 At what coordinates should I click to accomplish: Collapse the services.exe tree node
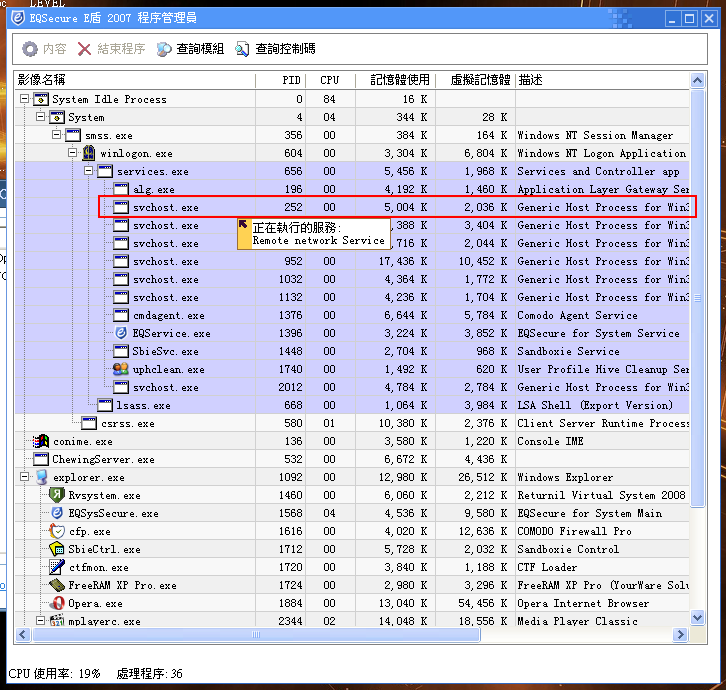[88, 171]
